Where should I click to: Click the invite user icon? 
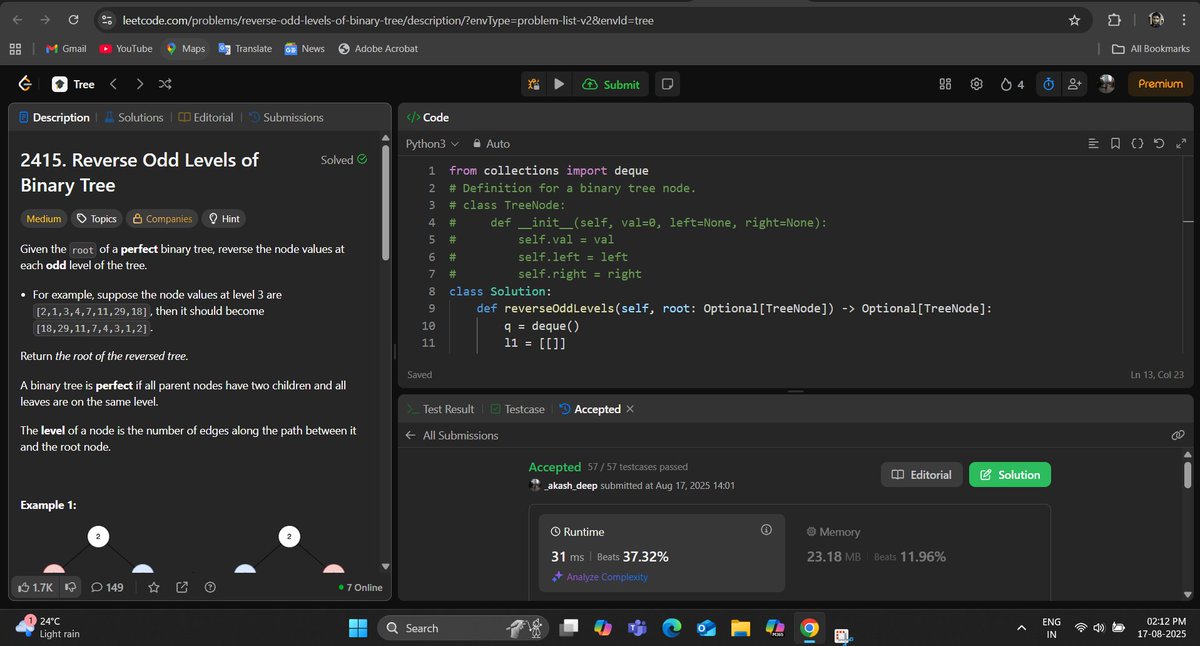[1075, 85]
